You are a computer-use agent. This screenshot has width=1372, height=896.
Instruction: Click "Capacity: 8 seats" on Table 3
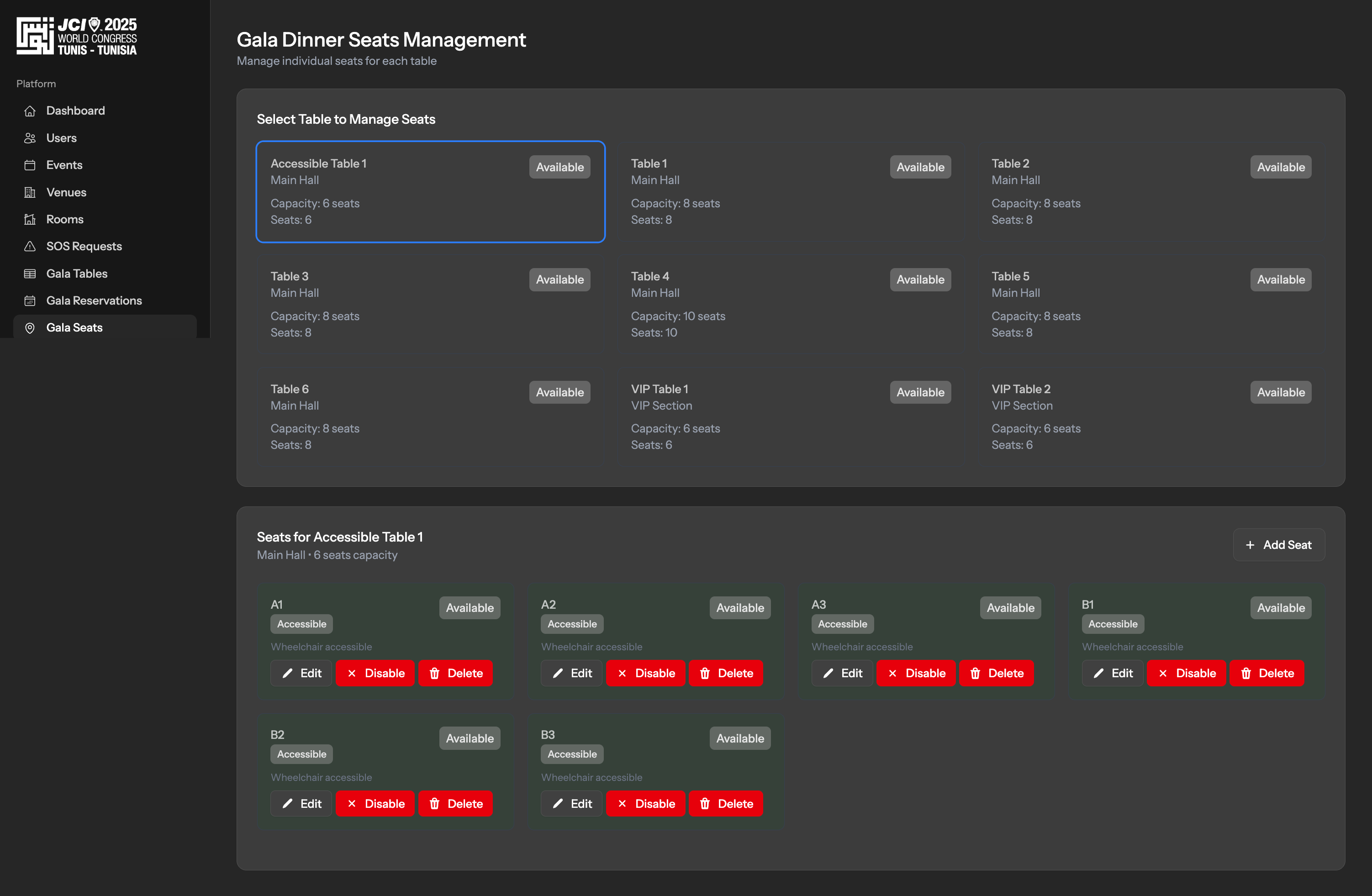point(315,316)
